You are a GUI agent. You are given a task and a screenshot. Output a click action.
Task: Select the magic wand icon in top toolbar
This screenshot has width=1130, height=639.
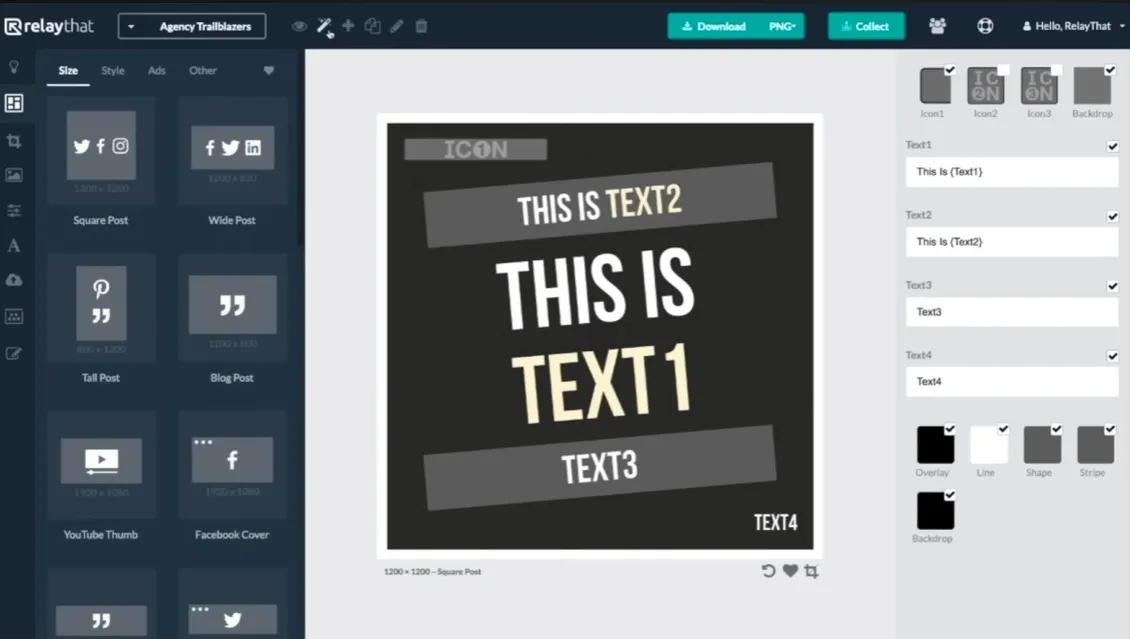click(324, 27)
